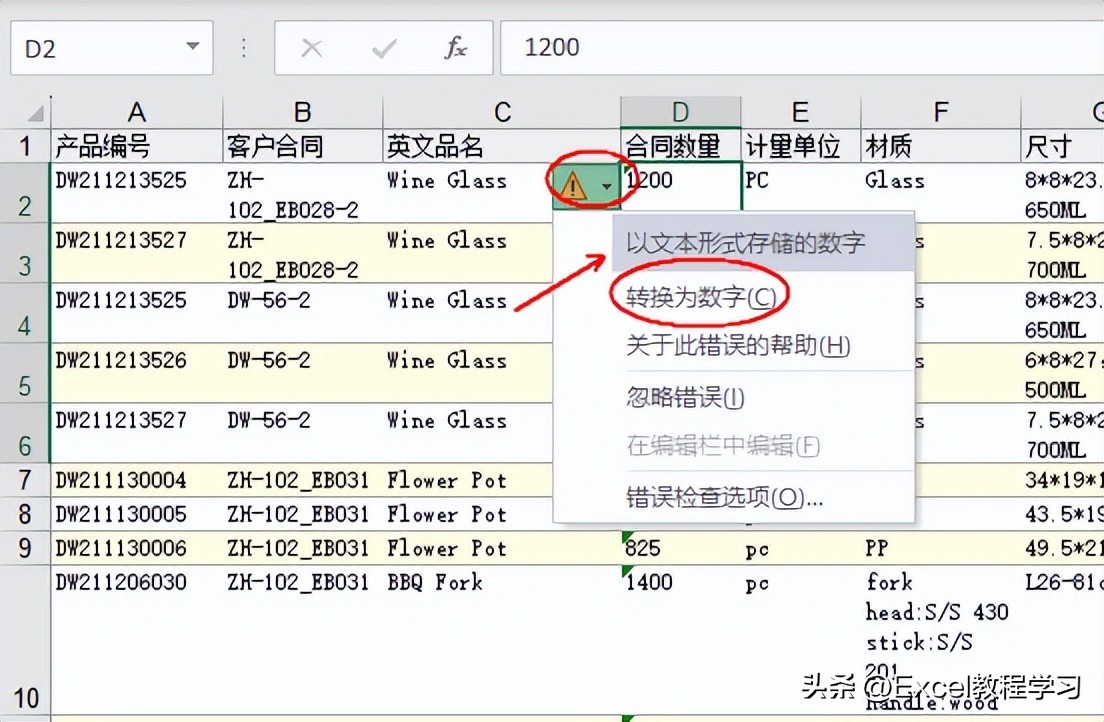Open 错误检查选项(O)... menu item
Image resolution: width=1104 pixels, height=722 pixels.
(724, 498)
